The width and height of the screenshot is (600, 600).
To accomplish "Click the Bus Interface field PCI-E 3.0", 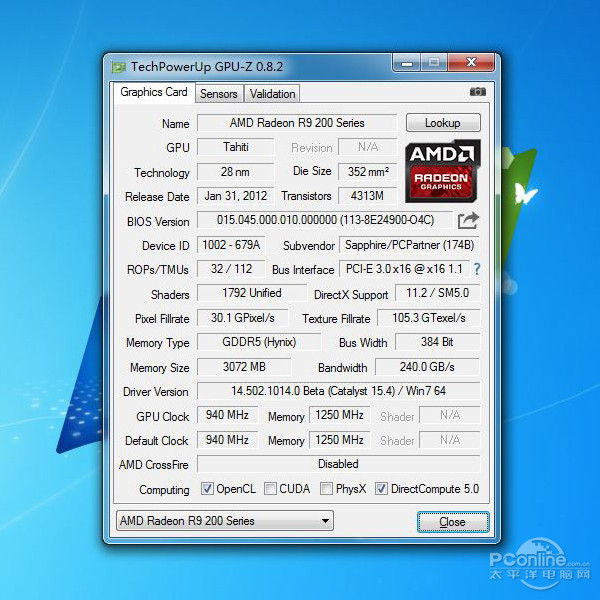I will [404, 269].
